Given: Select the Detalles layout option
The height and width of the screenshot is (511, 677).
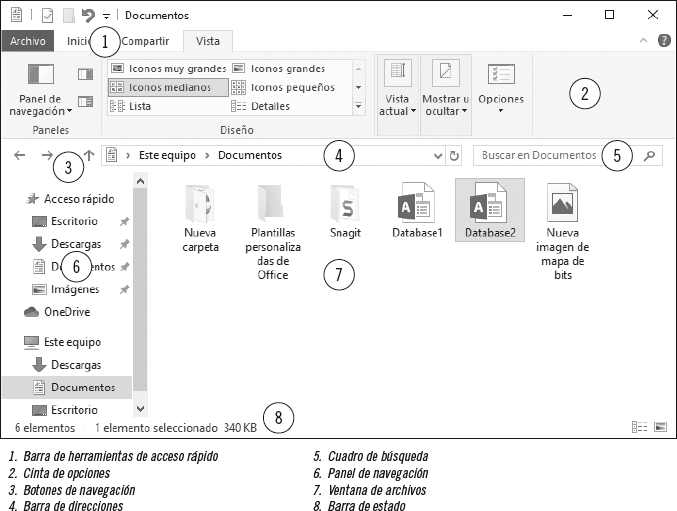Looking at the screenshot, I should 270,105.
